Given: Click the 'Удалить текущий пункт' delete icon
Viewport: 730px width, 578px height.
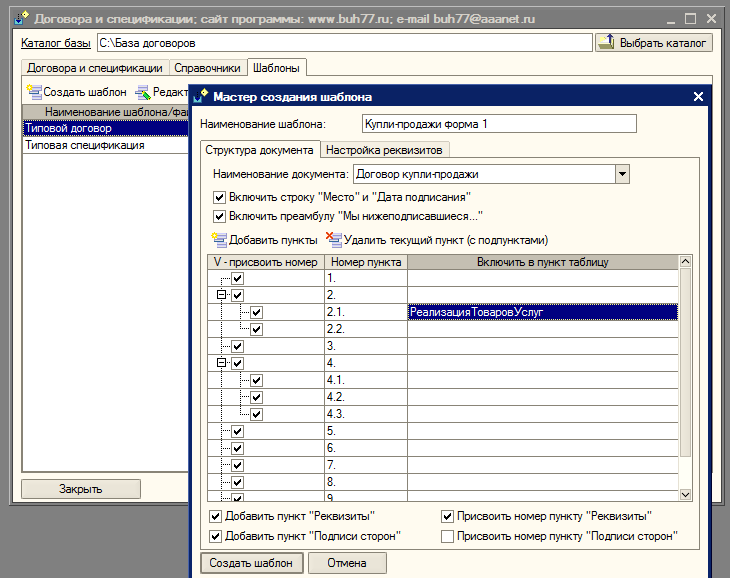Looking at the screenshot, I should (x=334, y=239).
